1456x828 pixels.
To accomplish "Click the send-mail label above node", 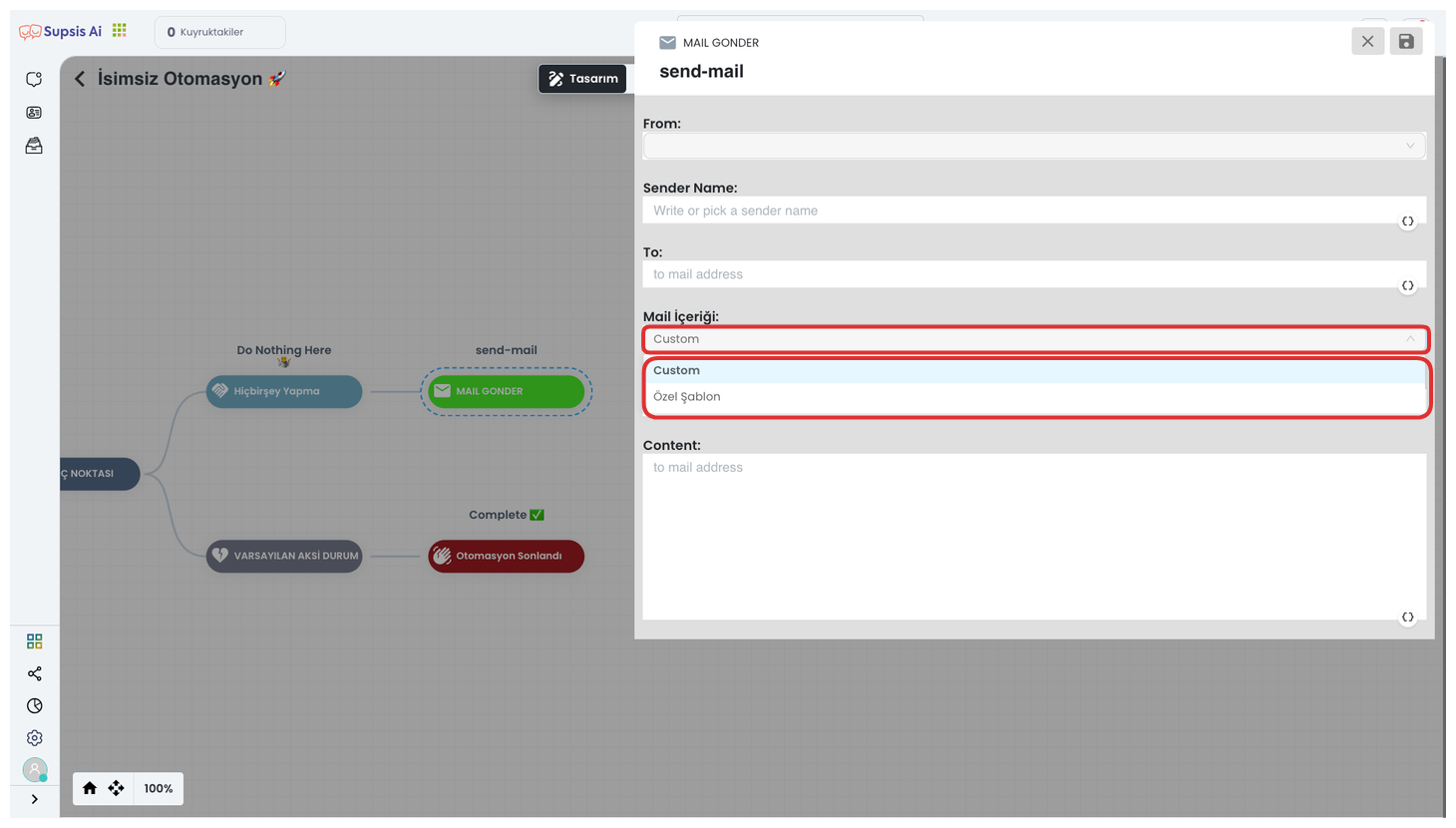I will (506, 350).
